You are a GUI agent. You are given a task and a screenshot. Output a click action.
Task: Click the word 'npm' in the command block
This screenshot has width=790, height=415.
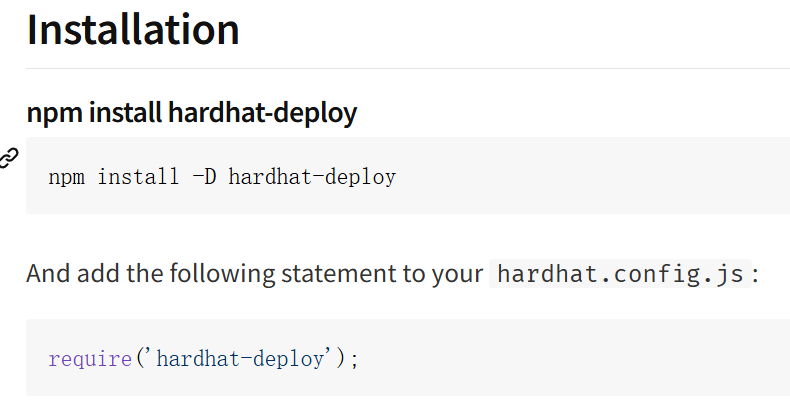[x=67, y=178]
